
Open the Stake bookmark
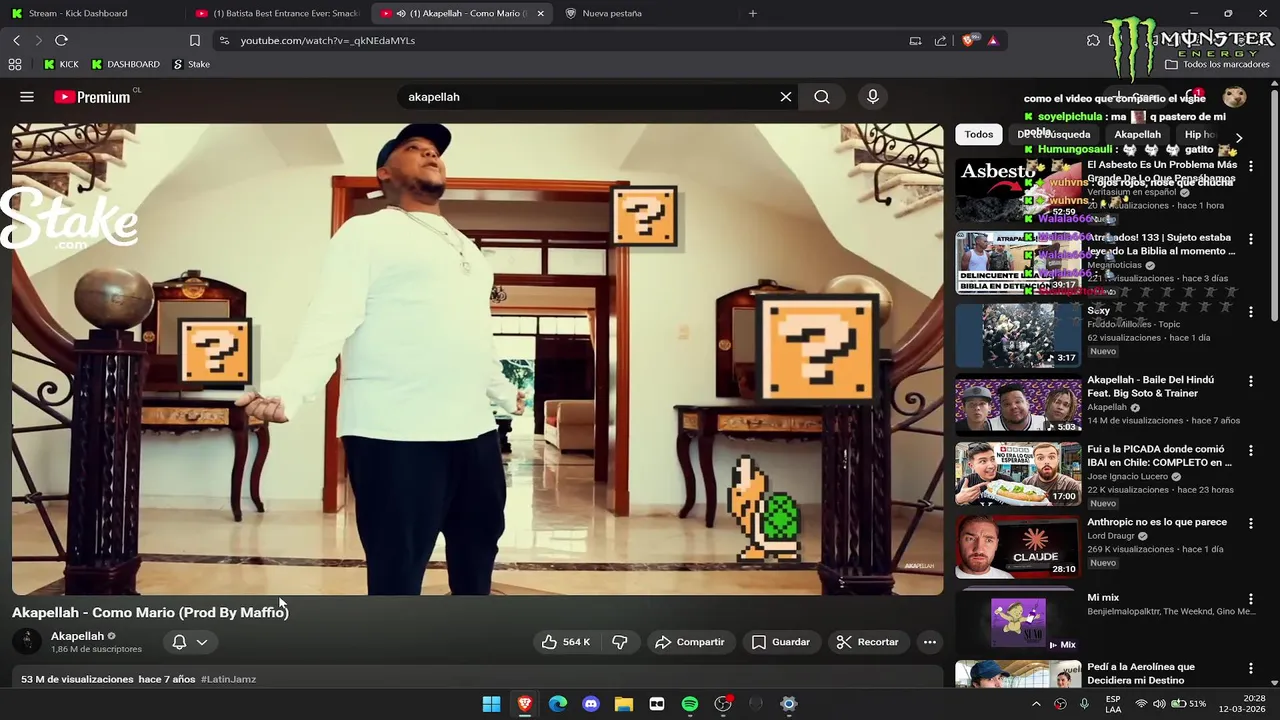[191, 64]
